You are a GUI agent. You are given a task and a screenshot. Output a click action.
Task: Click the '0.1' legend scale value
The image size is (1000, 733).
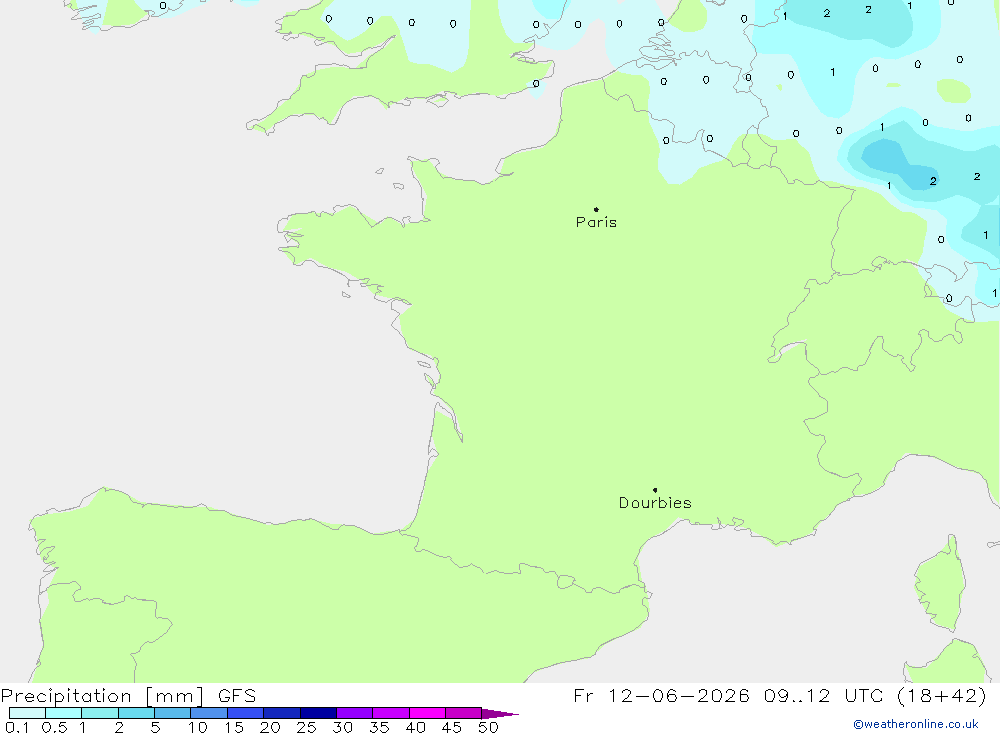tap(17, 727)
